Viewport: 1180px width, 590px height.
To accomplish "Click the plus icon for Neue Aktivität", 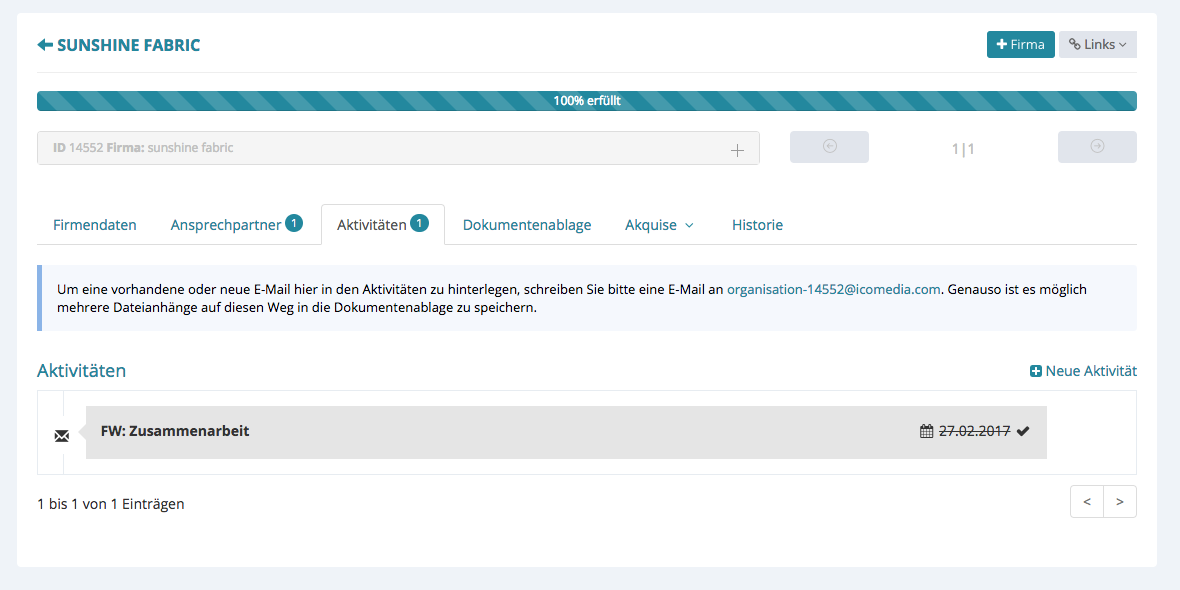I will click(1036, 371).
